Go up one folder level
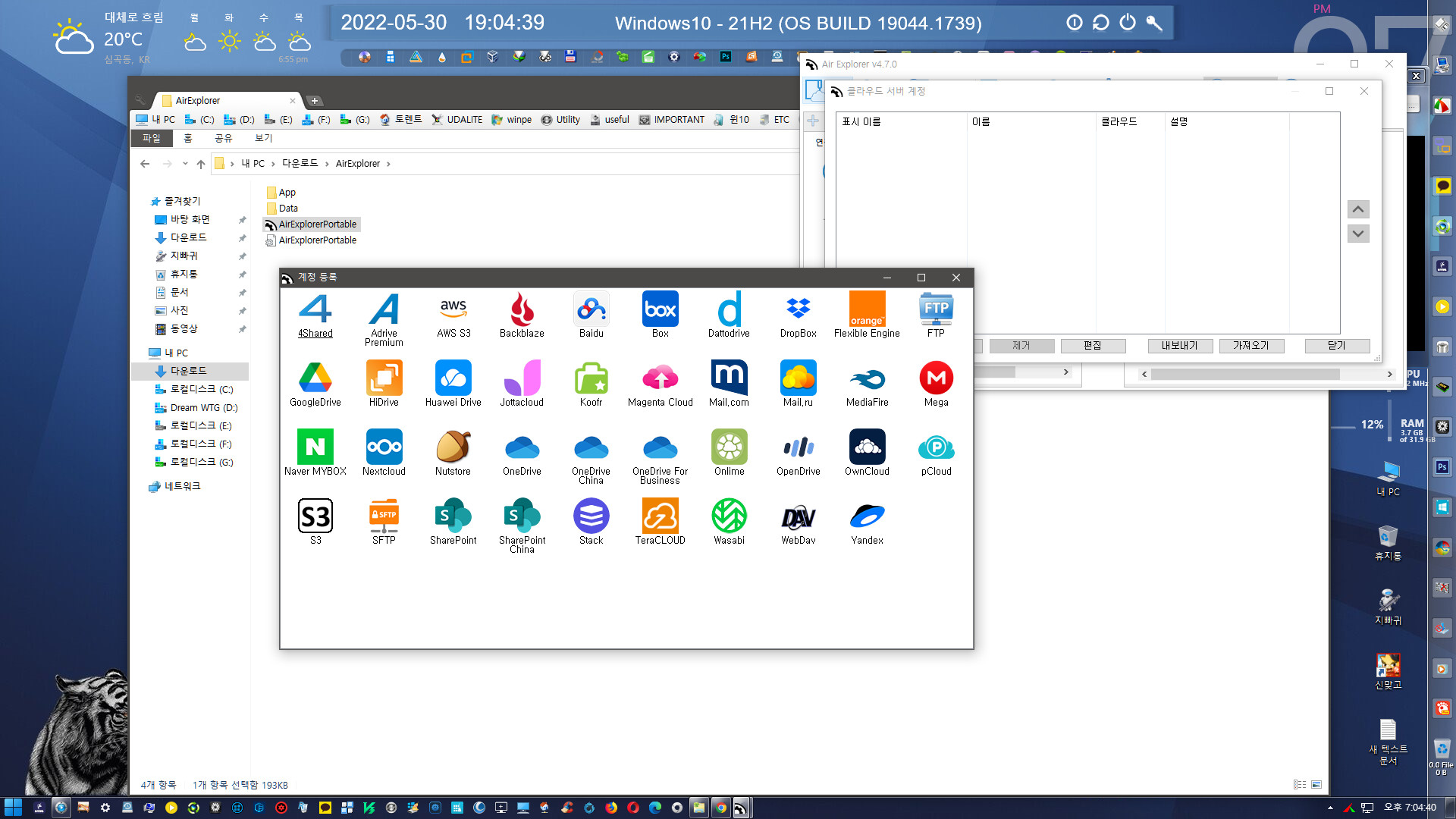The height and width of the screenshot is (819, 1456). tap(200, 163)
